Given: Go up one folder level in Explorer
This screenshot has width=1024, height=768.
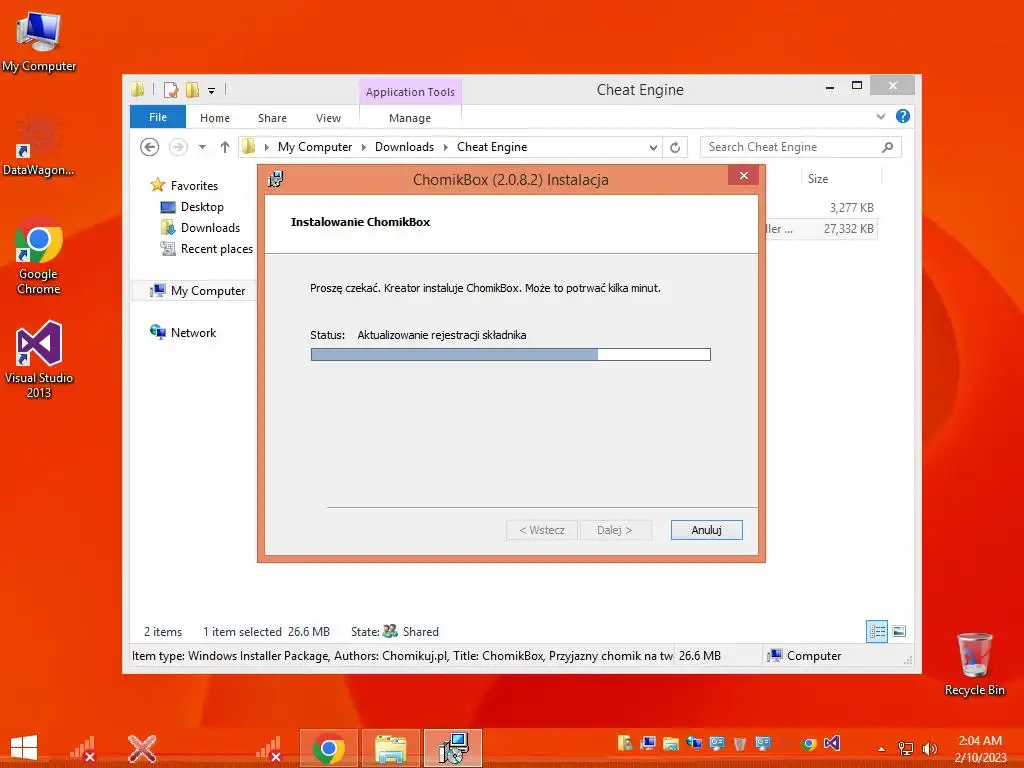Looking at the screenshot, I should 225,147.
